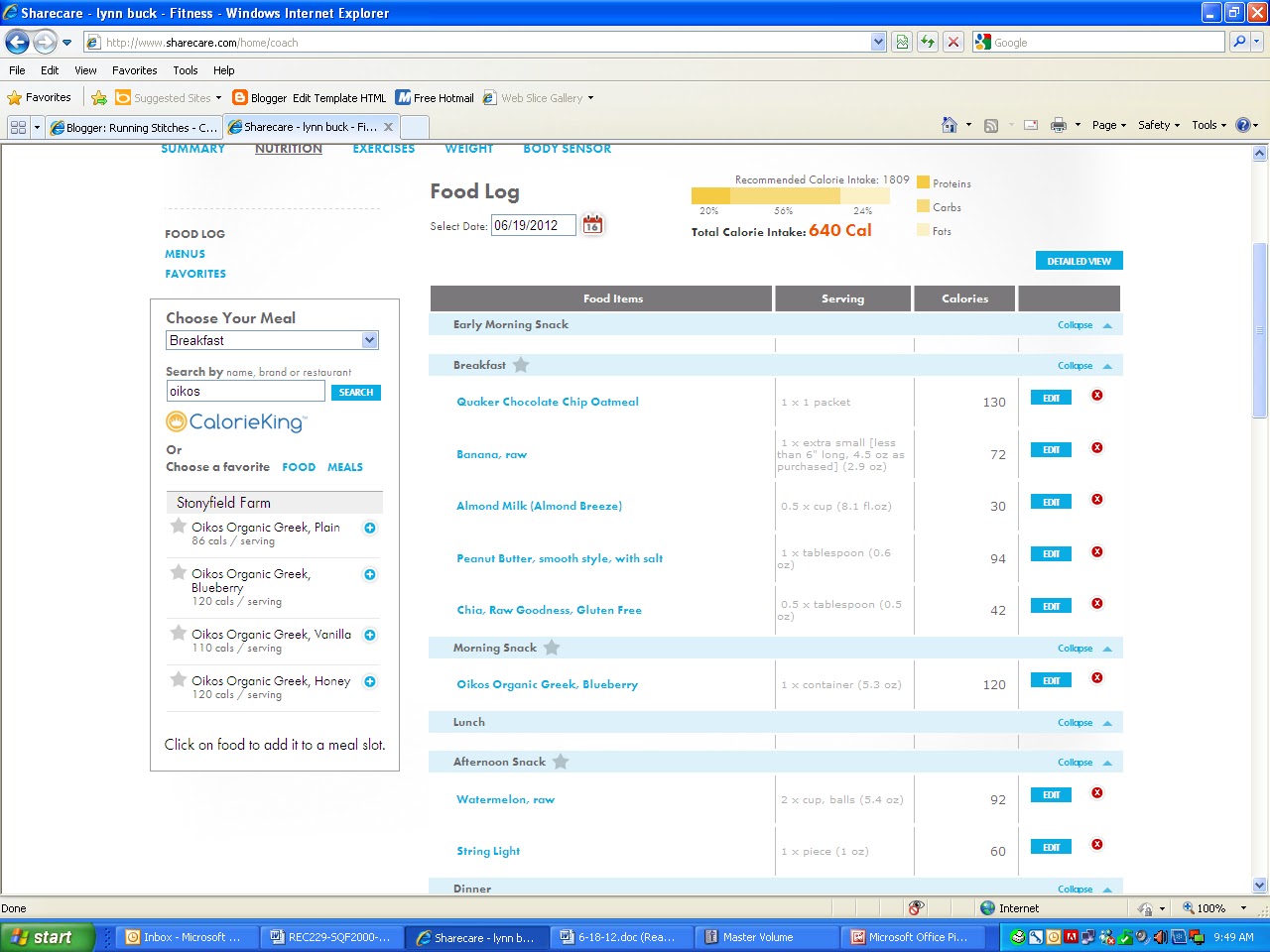Screen dimensions: 1270x952
Task: Click the Google search magnifier button
Action: pos(1239,42)
